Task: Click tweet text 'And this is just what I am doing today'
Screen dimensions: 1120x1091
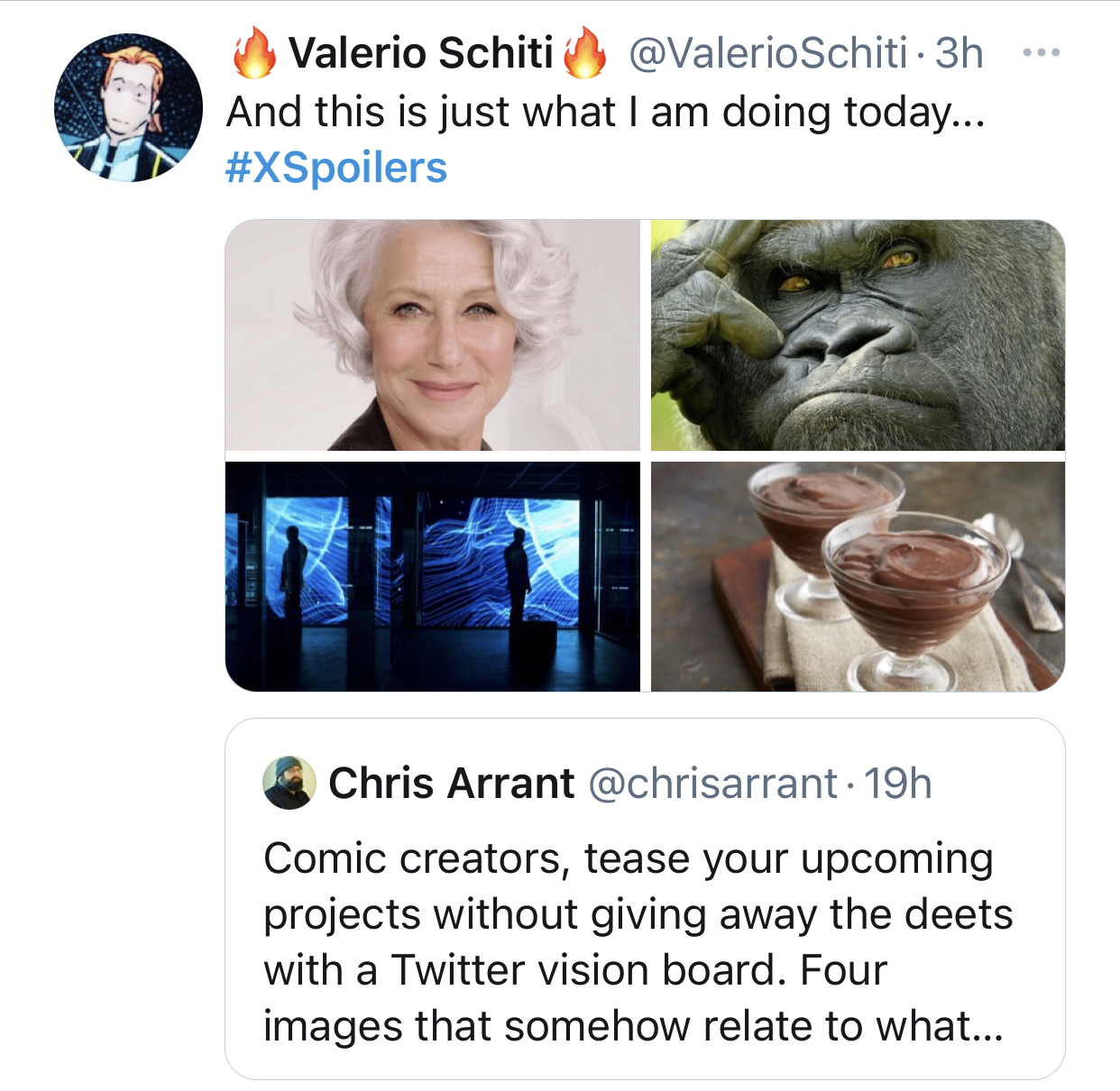Action: (x=604, y=113)
